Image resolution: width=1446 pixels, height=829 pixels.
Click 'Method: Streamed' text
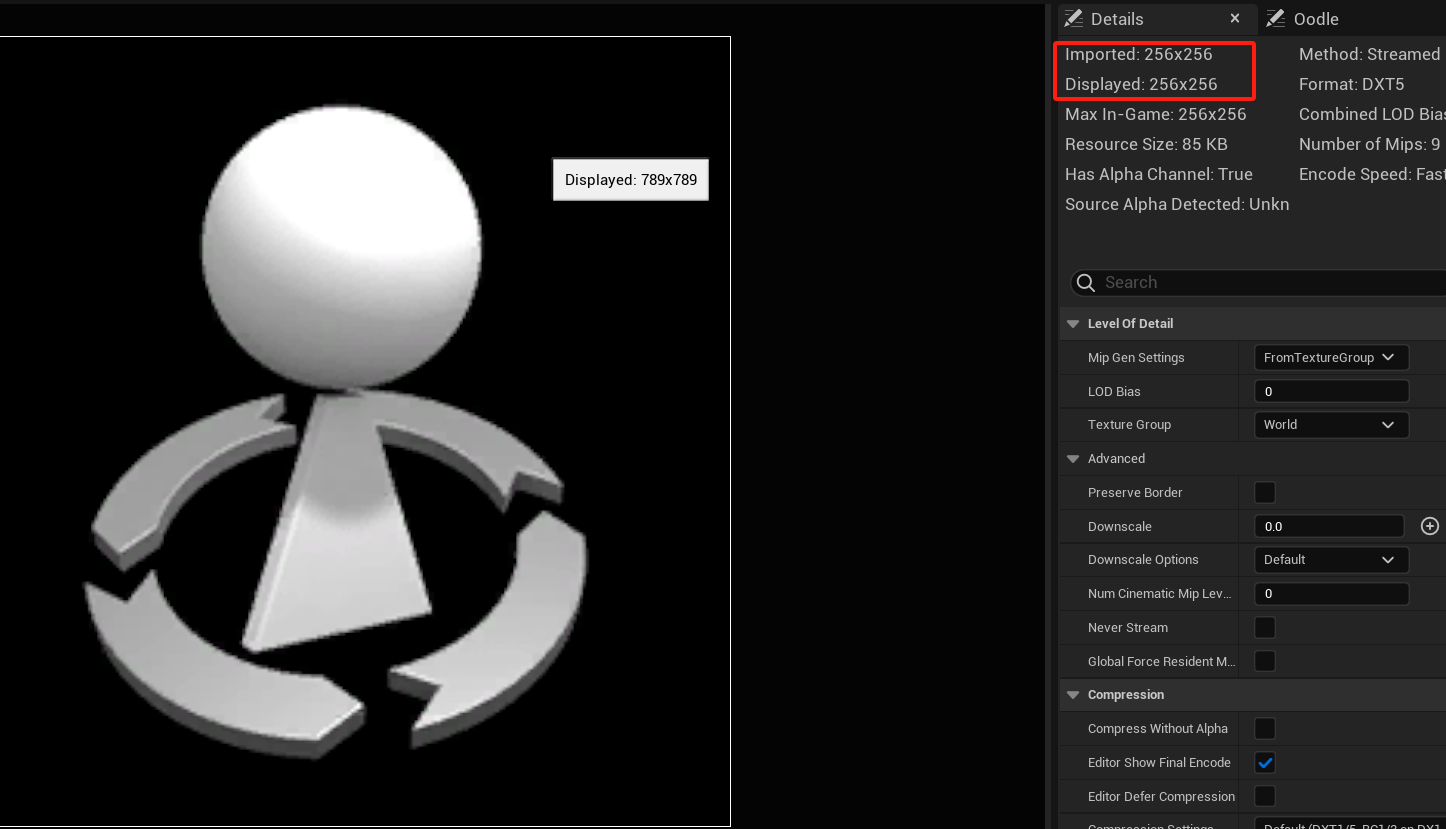coord(1369,54)
